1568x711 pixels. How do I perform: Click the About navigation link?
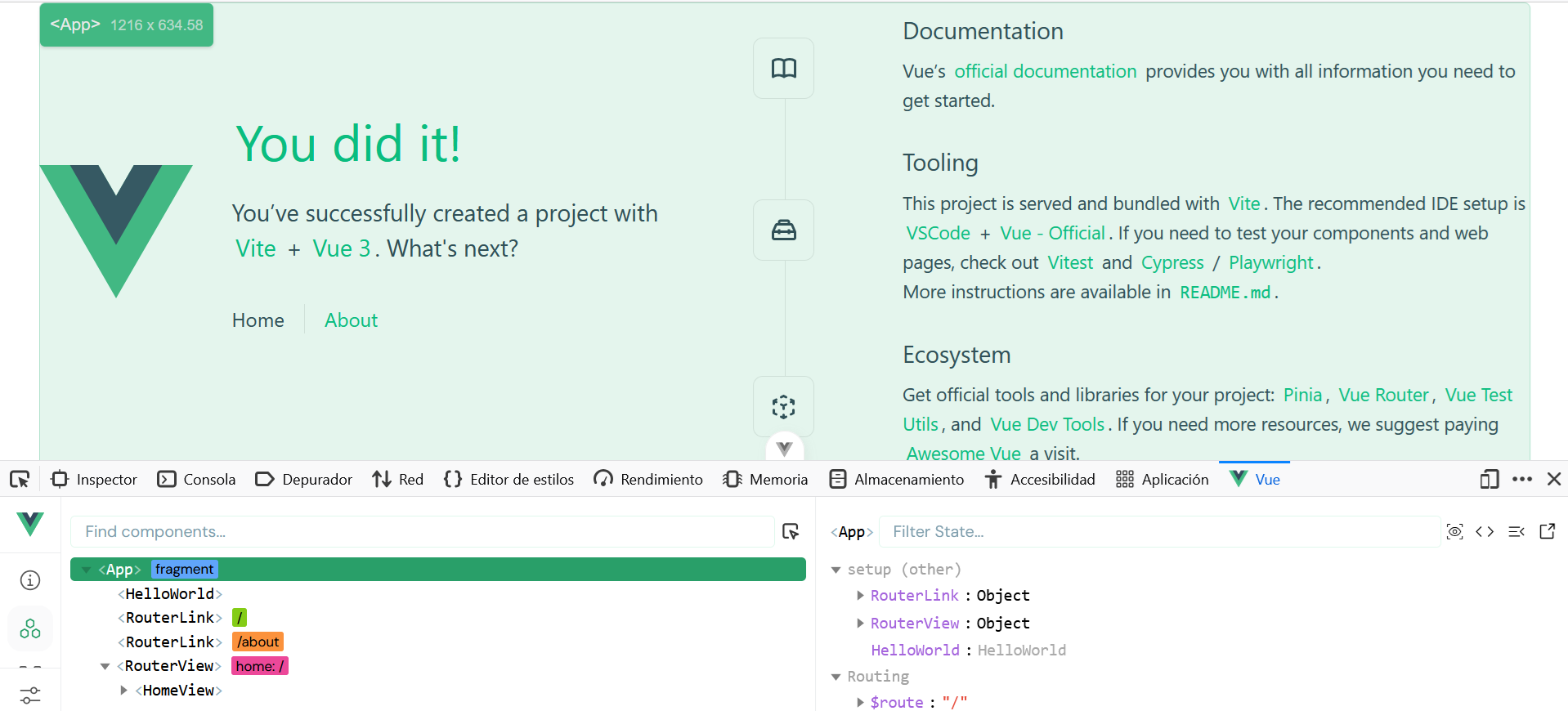[351, 320]
